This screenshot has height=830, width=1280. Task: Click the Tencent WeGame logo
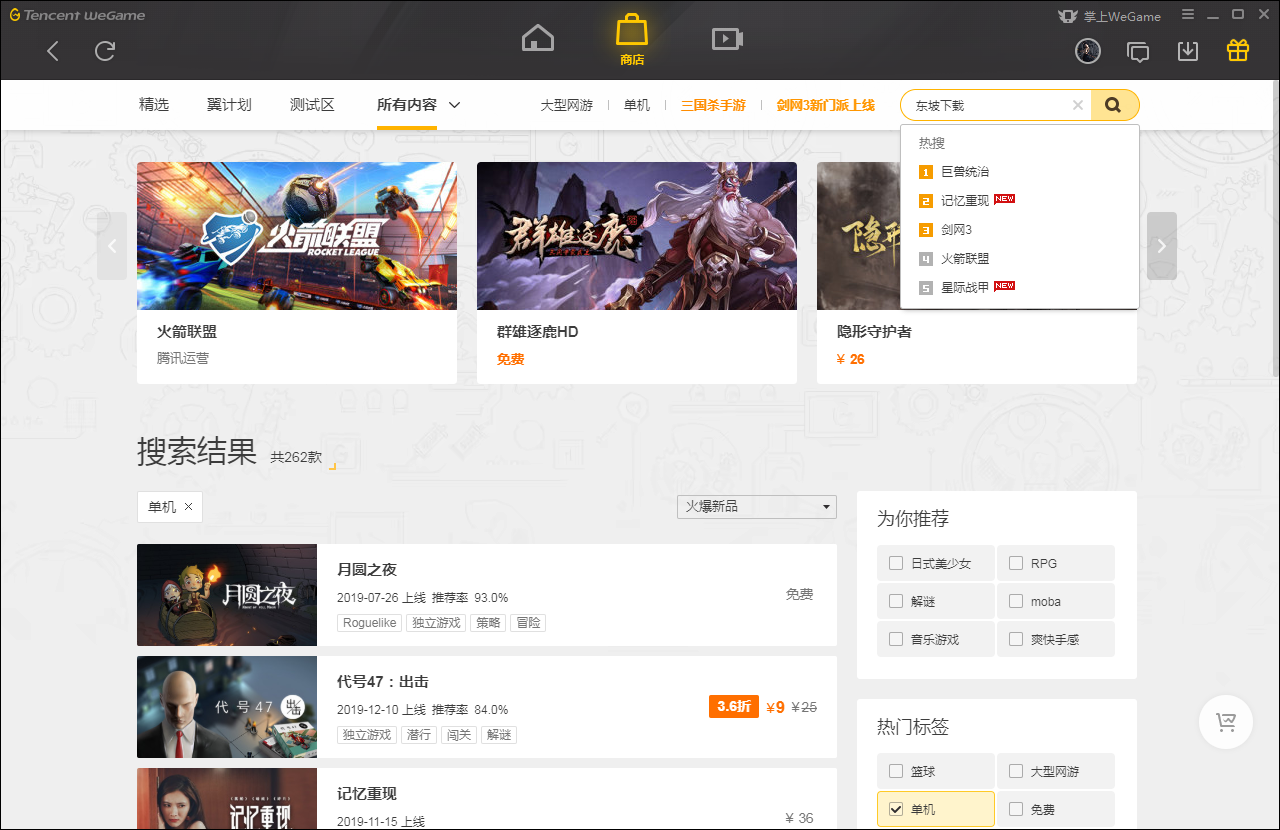[x=77, y=15]
